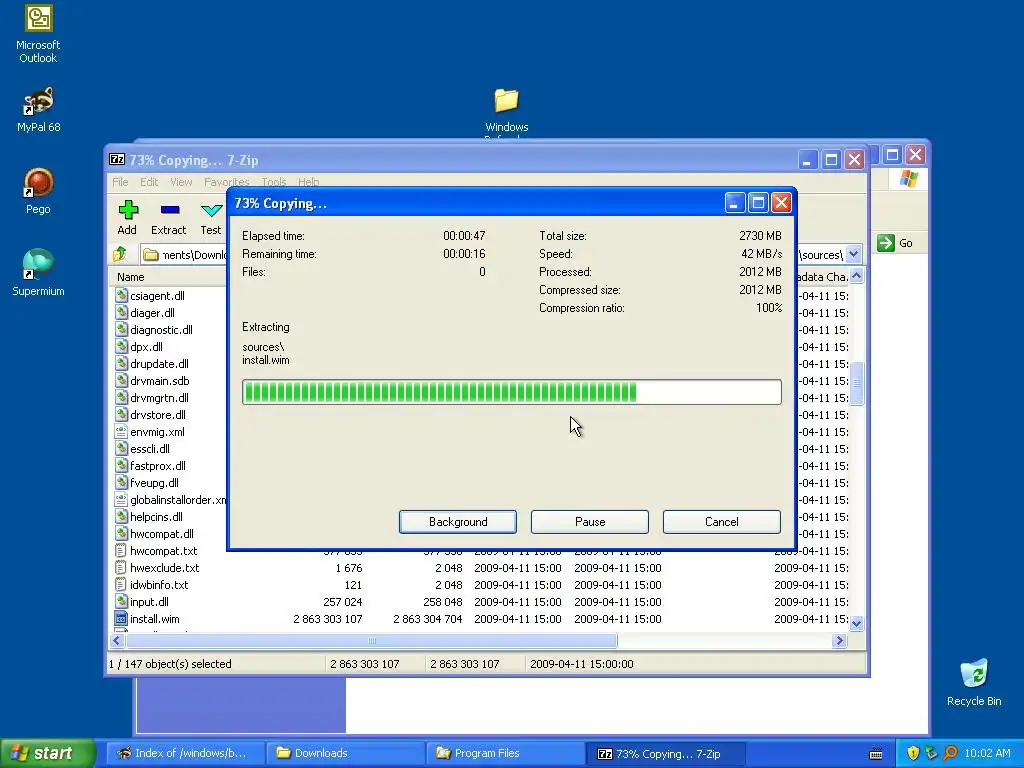Select the Supermium desktop icon
Screen dimensions: 1024x768
pyautogui.click(x=39, y=264)
